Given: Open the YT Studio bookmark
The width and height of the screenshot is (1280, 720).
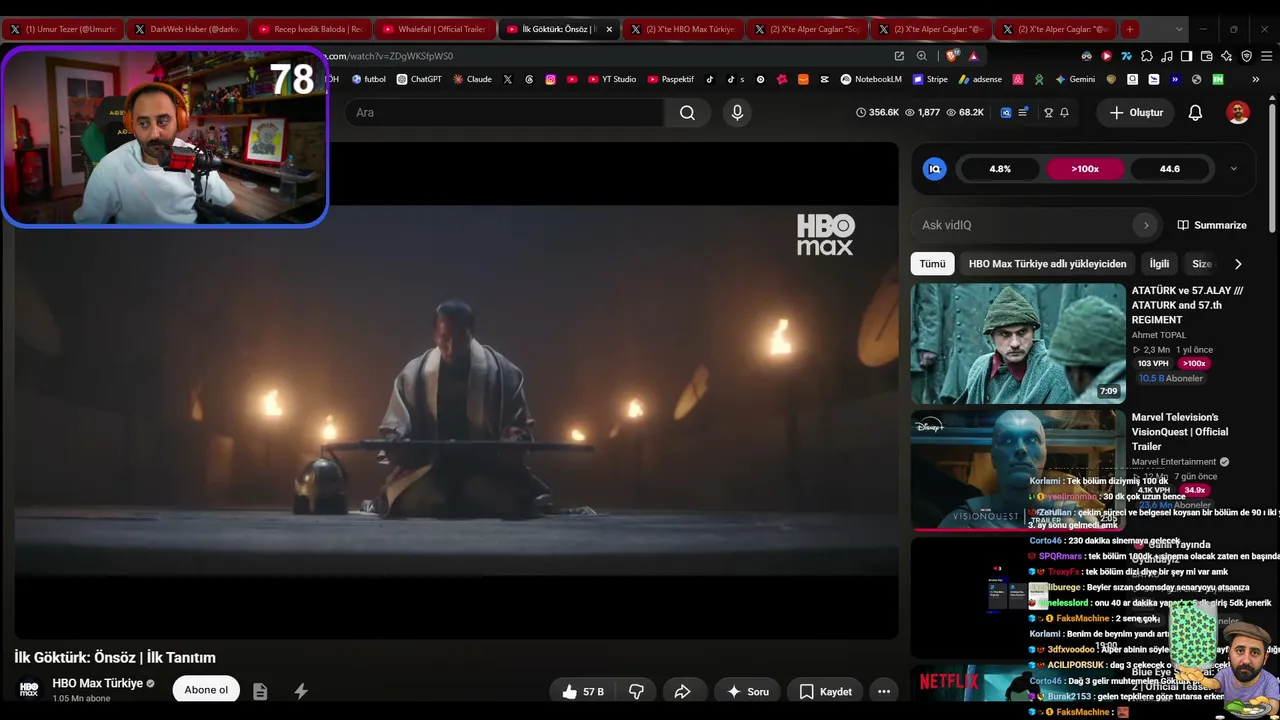Looking at the screenshot, I should tap(612, 79).
